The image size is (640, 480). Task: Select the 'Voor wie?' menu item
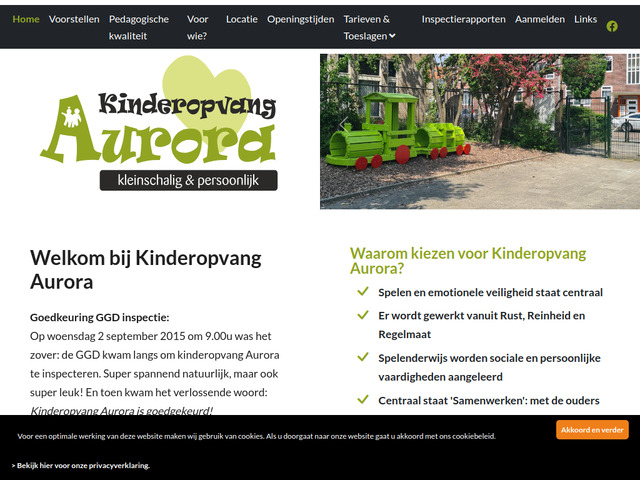click(198, 27)
